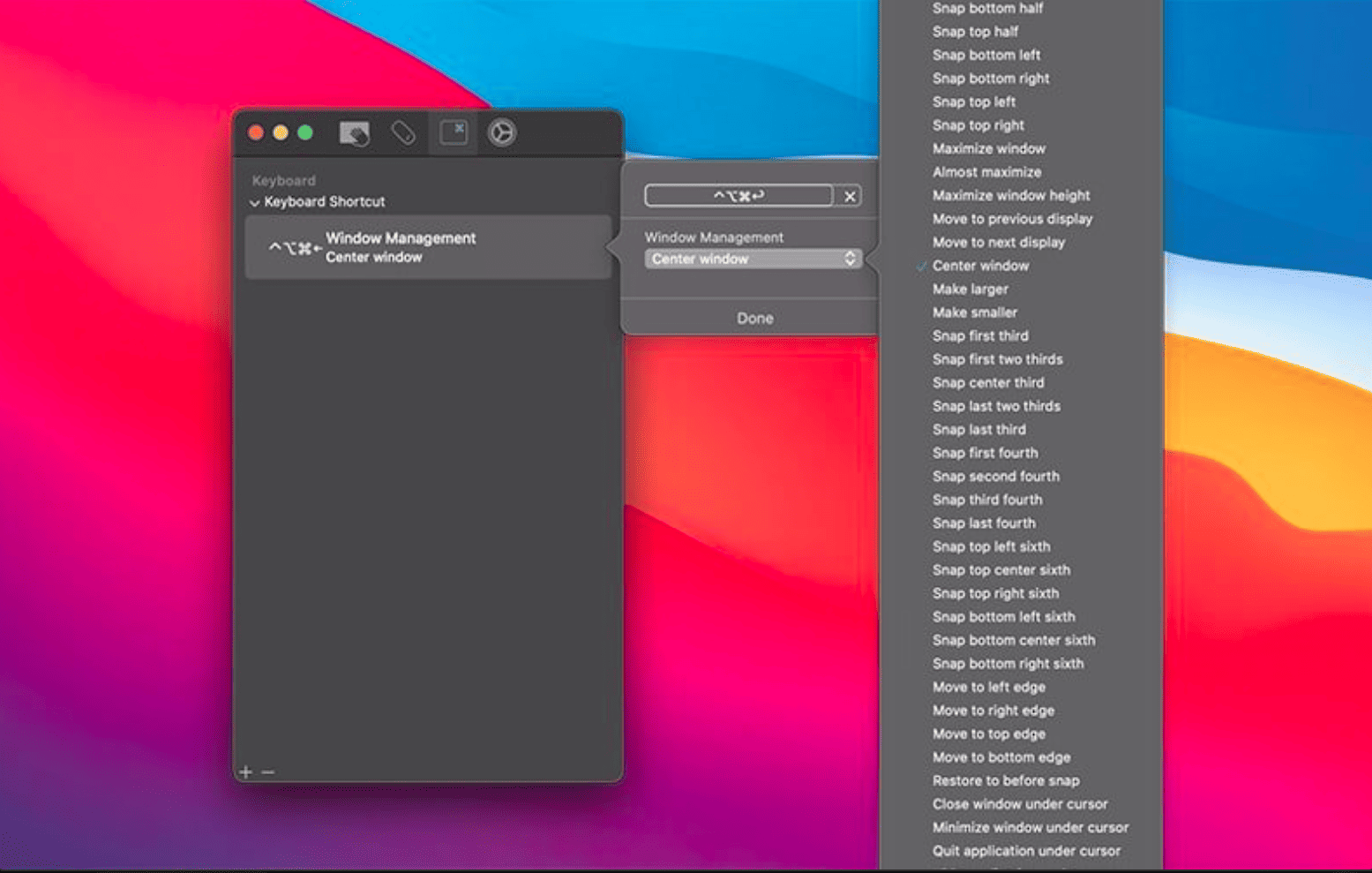Viewport: 1372px width, 873px height.
Task: Open the Center window action dropdown
Action: point(753,259)
